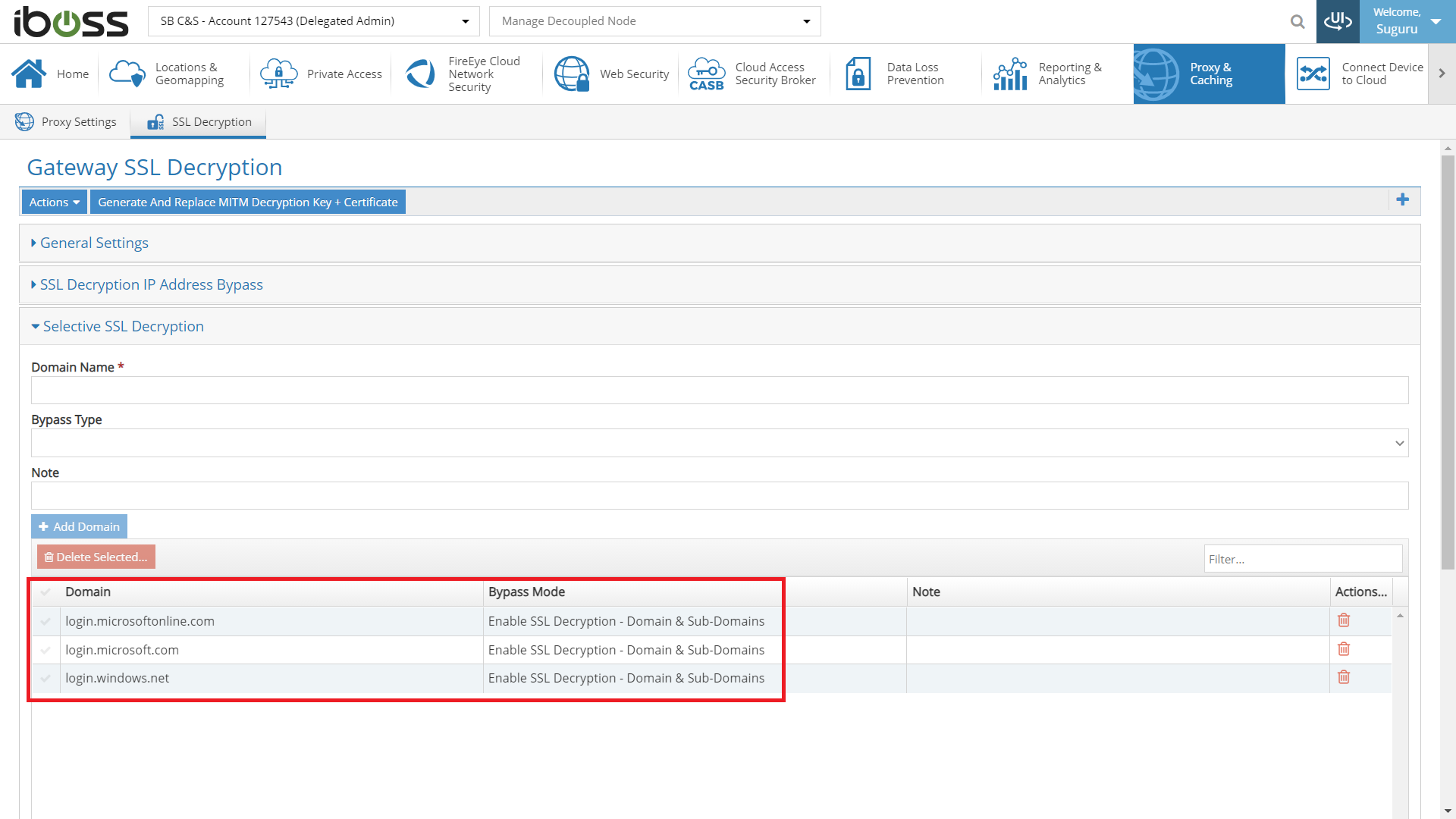Open the Home navigation icon
1456x819 pixels.
tap(29, 74)
